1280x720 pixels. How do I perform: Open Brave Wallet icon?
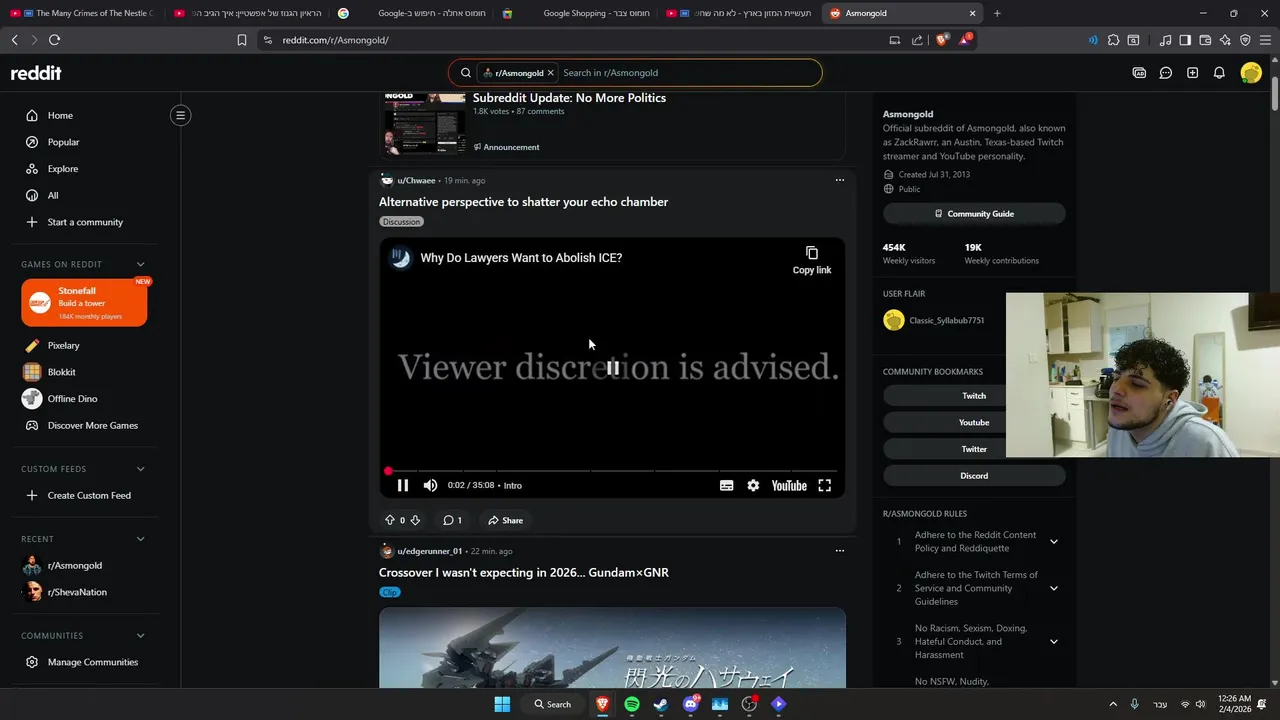pyautogui.click(x=1205, y=40)
